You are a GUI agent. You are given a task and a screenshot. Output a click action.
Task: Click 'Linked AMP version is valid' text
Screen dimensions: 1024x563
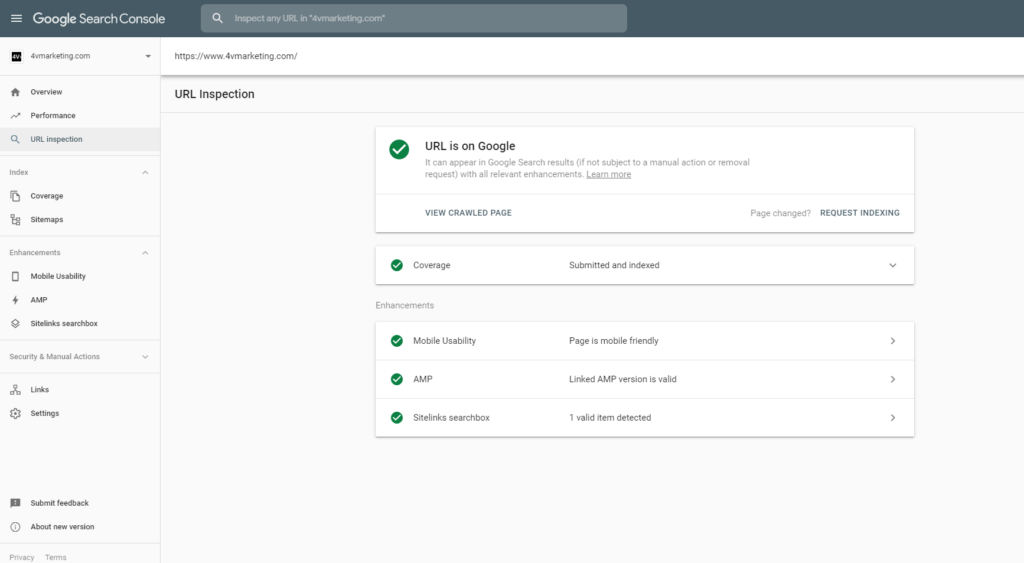pyautogui.click(x=622, y=379)
